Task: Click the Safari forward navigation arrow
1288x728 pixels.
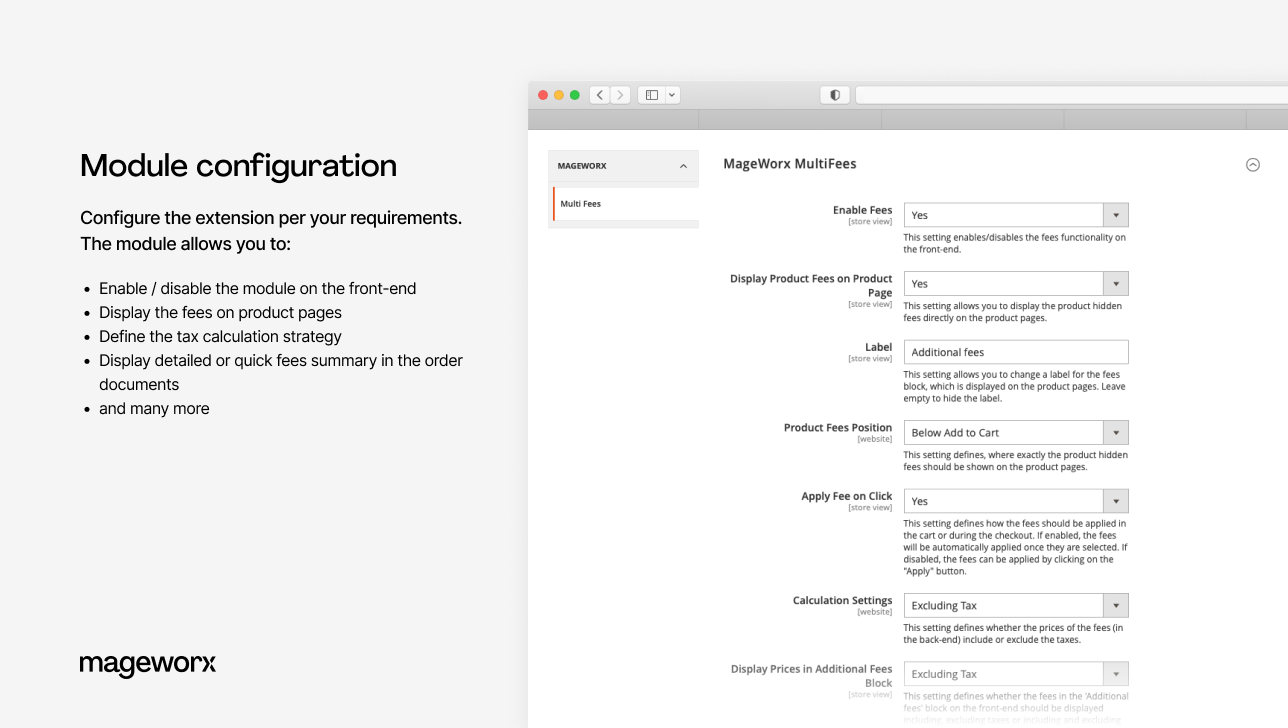Action: point(620,94)
